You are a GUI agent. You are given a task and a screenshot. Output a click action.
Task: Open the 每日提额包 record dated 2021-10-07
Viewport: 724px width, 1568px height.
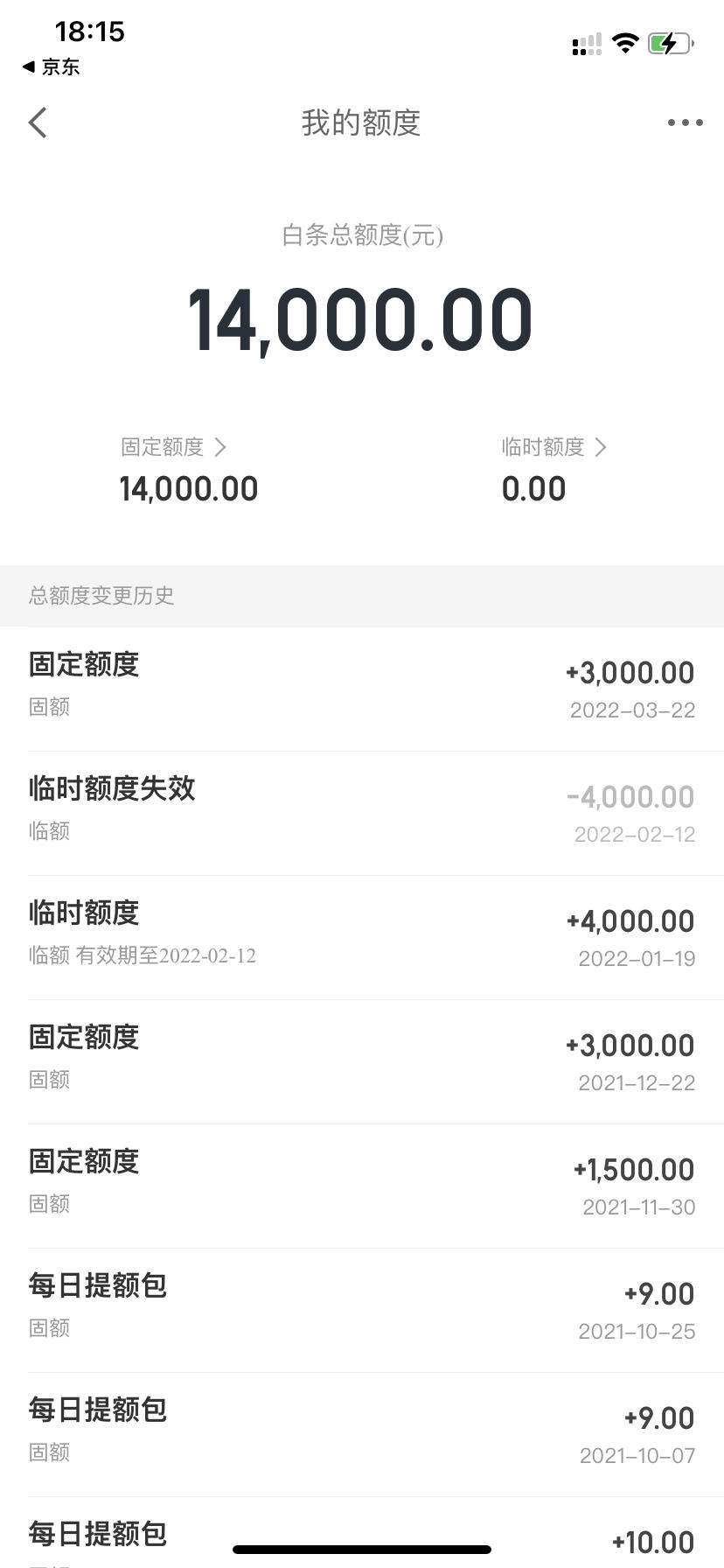tap(362, 1434)
